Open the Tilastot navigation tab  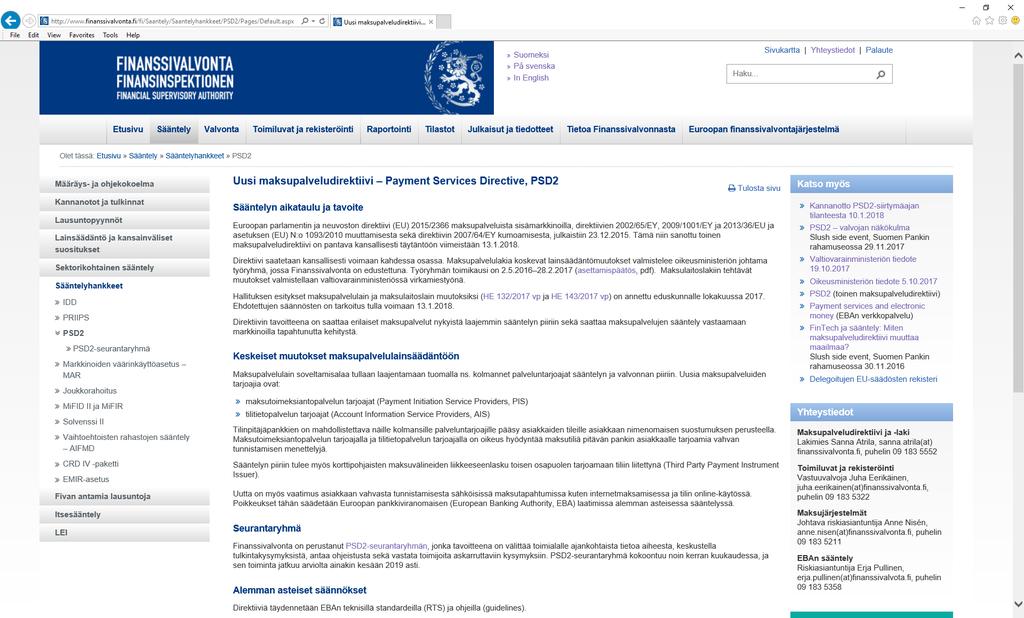click(x=440, y=129)
